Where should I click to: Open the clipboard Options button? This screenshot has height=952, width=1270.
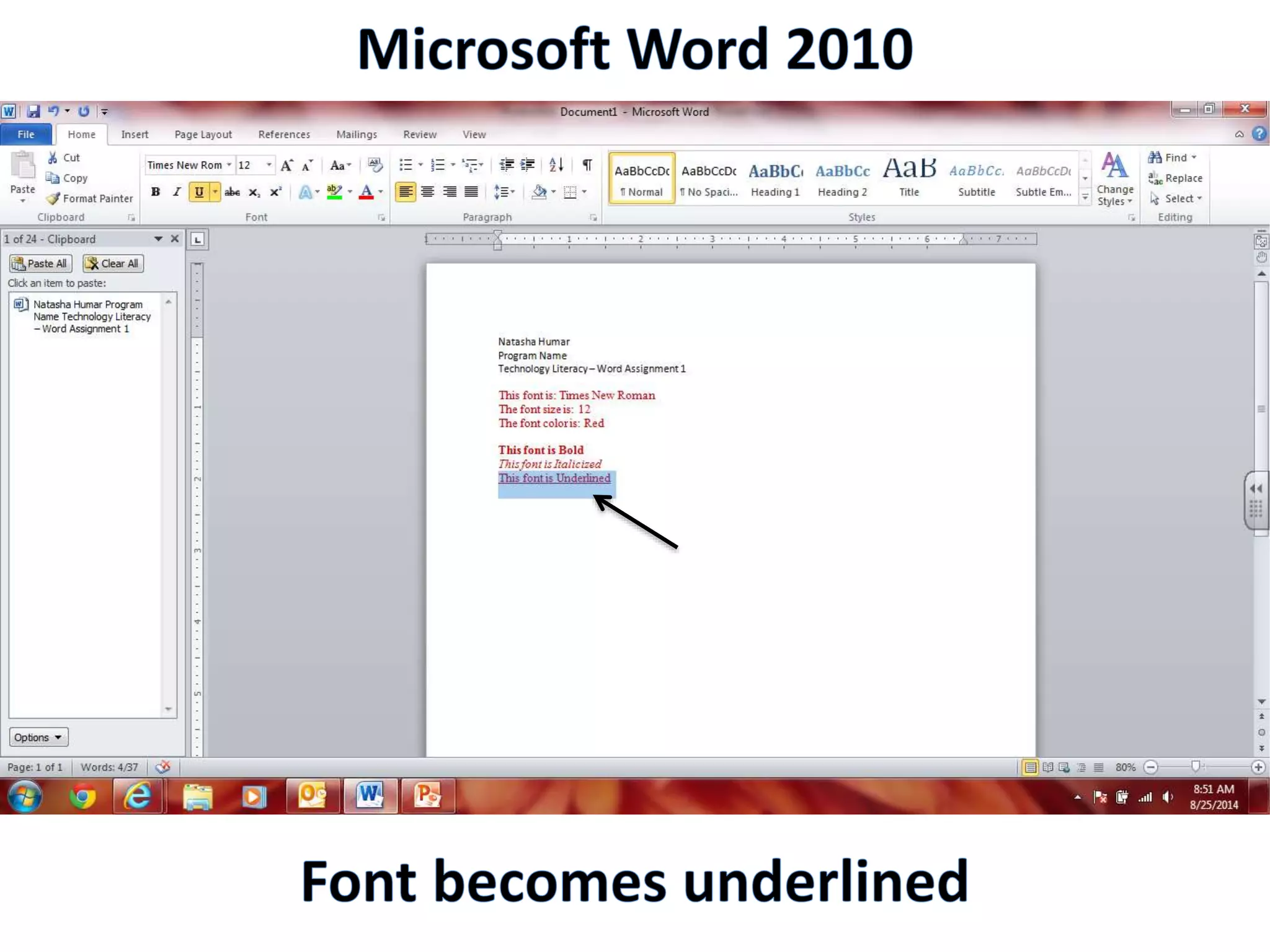pyautogui.click(x=38, y=737)
